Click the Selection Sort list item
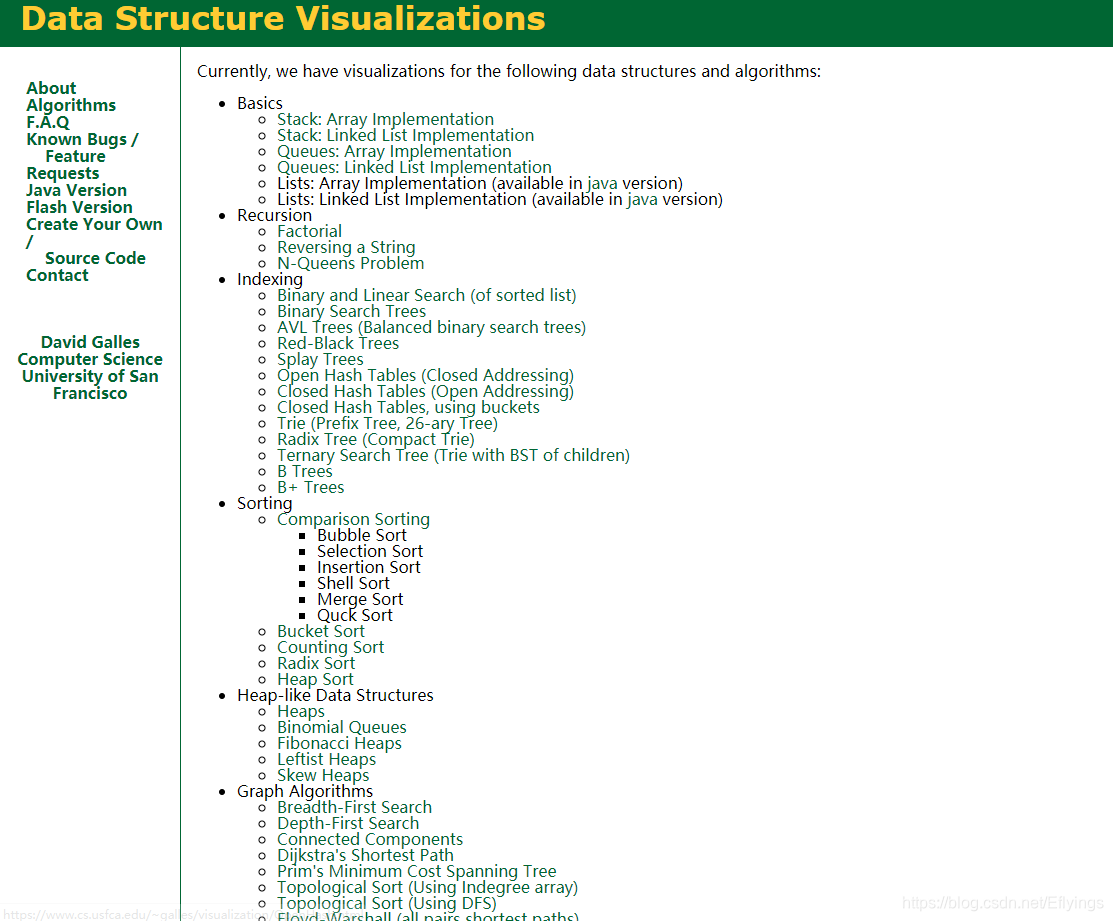Image resolution: width=1113 pixels, height=921 pixels. (x=370, y=551)
